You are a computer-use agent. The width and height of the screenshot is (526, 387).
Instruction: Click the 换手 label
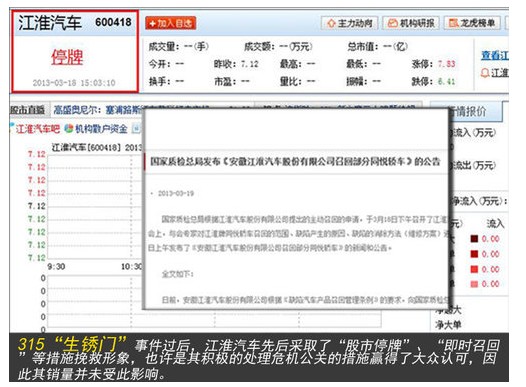pyautogui.click(x=159, y=81)
